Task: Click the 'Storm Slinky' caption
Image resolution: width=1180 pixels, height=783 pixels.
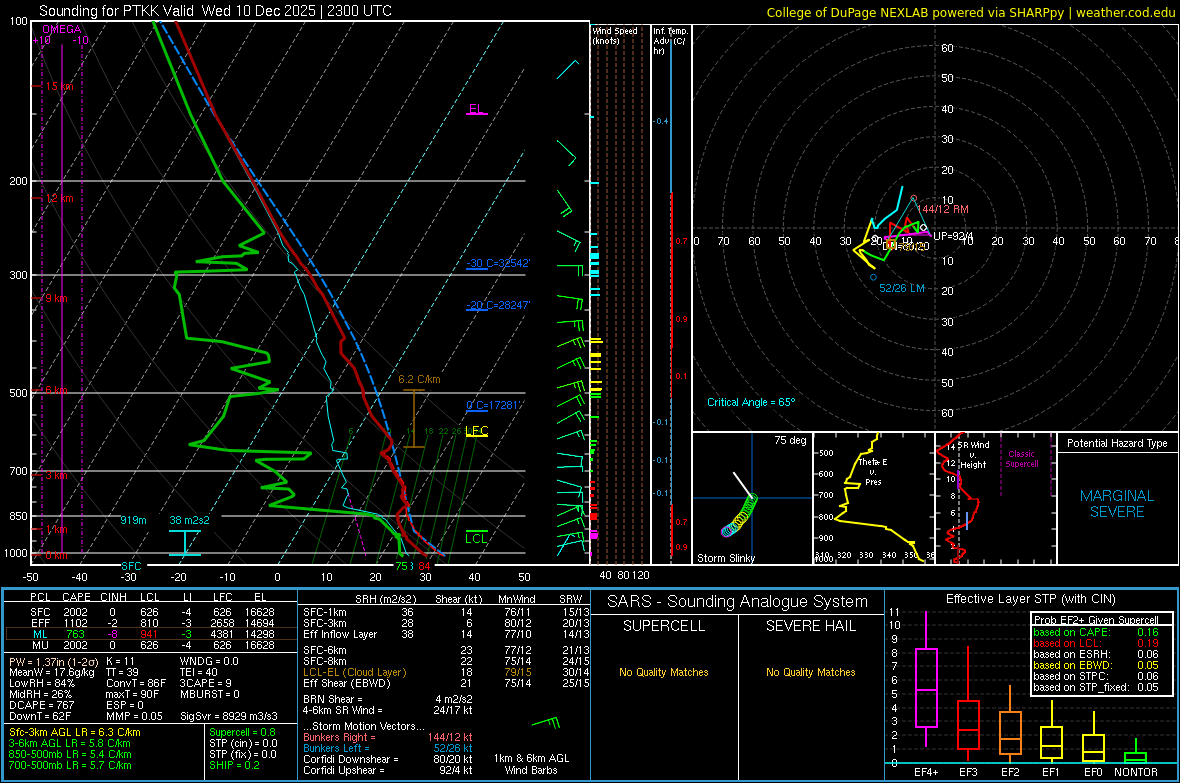Action: (725, 558)
